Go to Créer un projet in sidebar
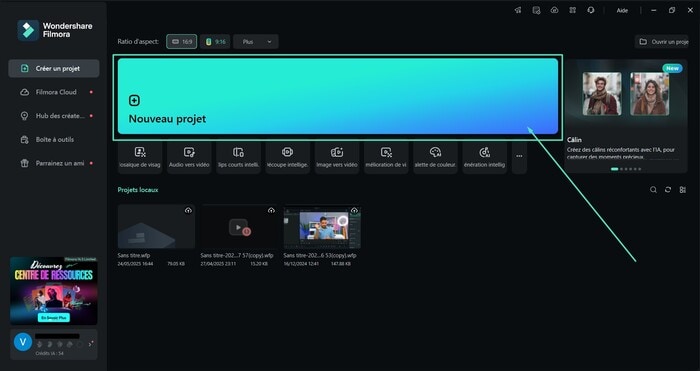 [x=54, y=68]
